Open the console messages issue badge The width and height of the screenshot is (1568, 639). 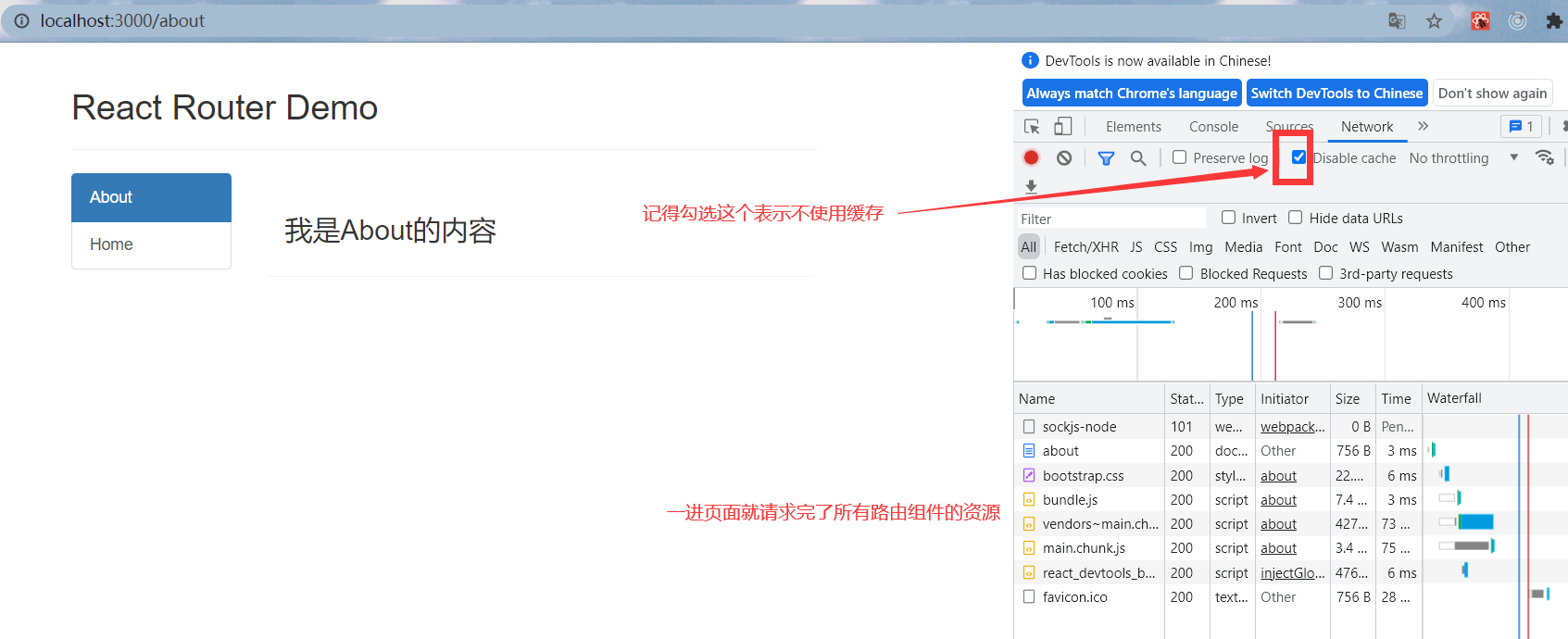[1521, 126]
